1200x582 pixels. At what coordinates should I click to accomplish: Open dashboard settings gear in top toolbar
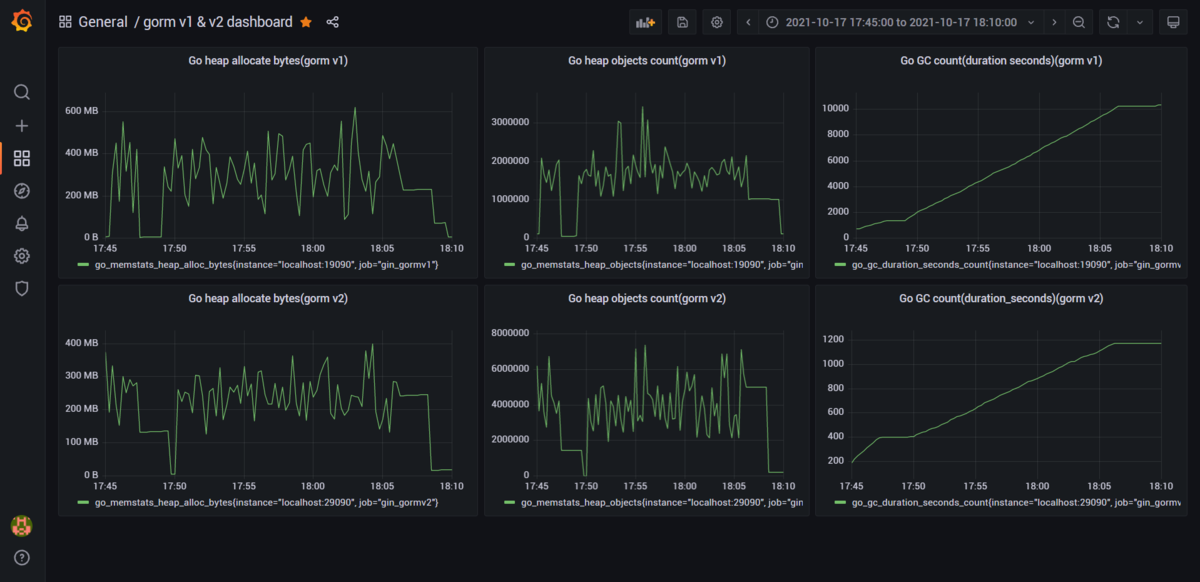(716, 22)
